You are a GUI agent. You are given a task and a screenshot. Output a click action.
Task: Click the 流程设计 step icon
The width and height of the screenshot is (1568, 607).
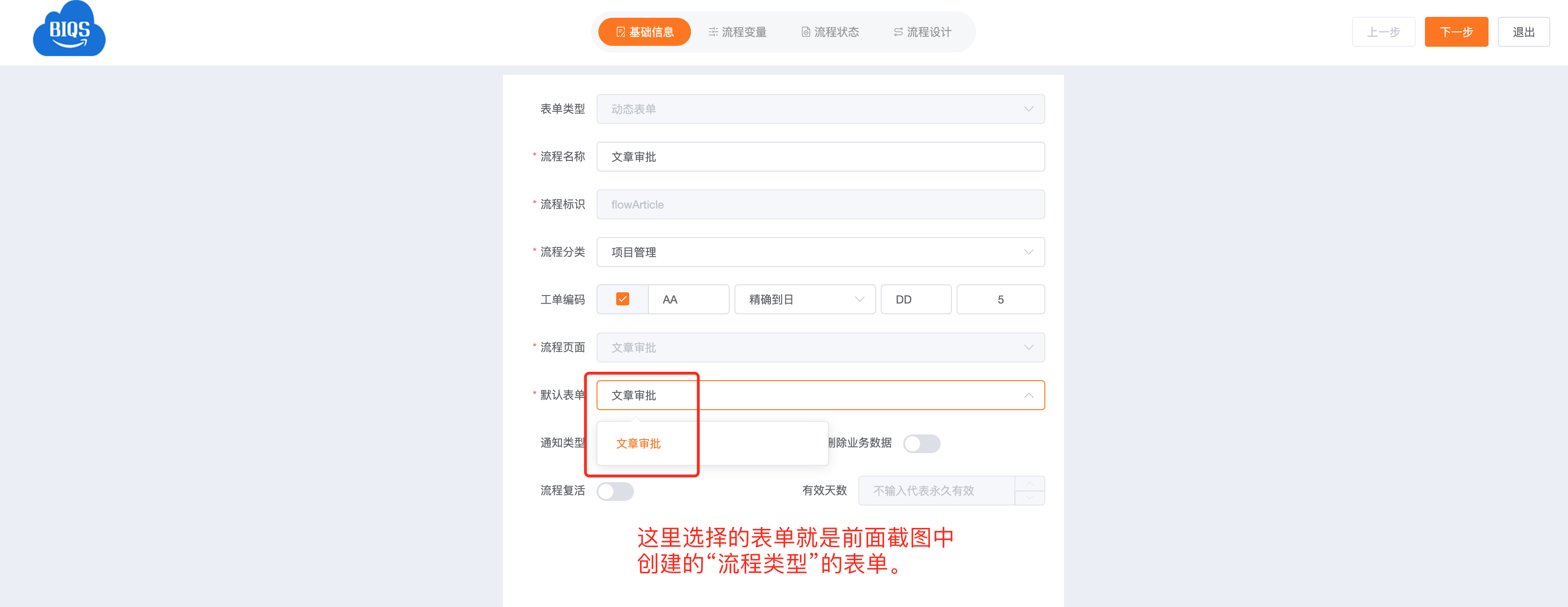(x=898, y=32)
